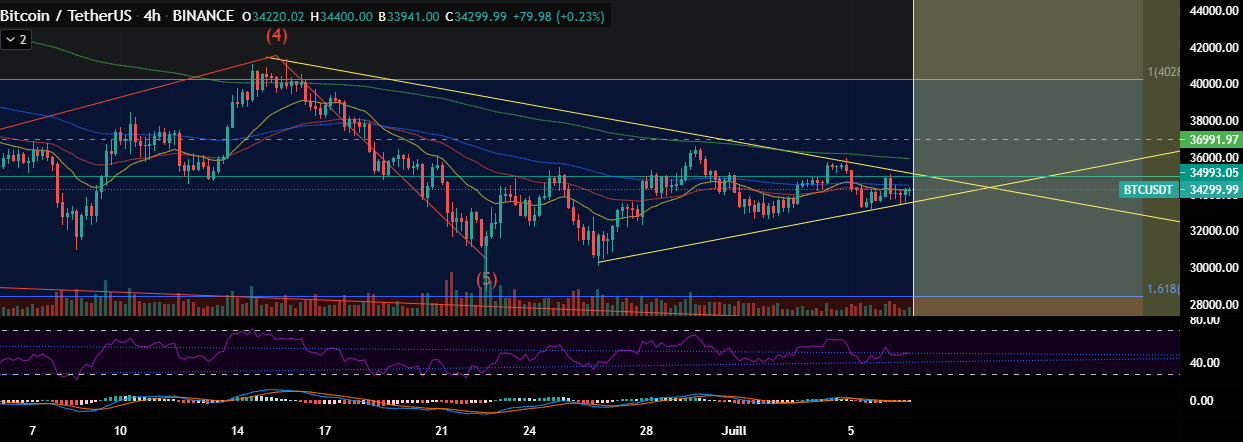The height and width of the screenshot is (442, 1243).
Task: Click date 21 on the time axis
Action: (x=443, y=431)
